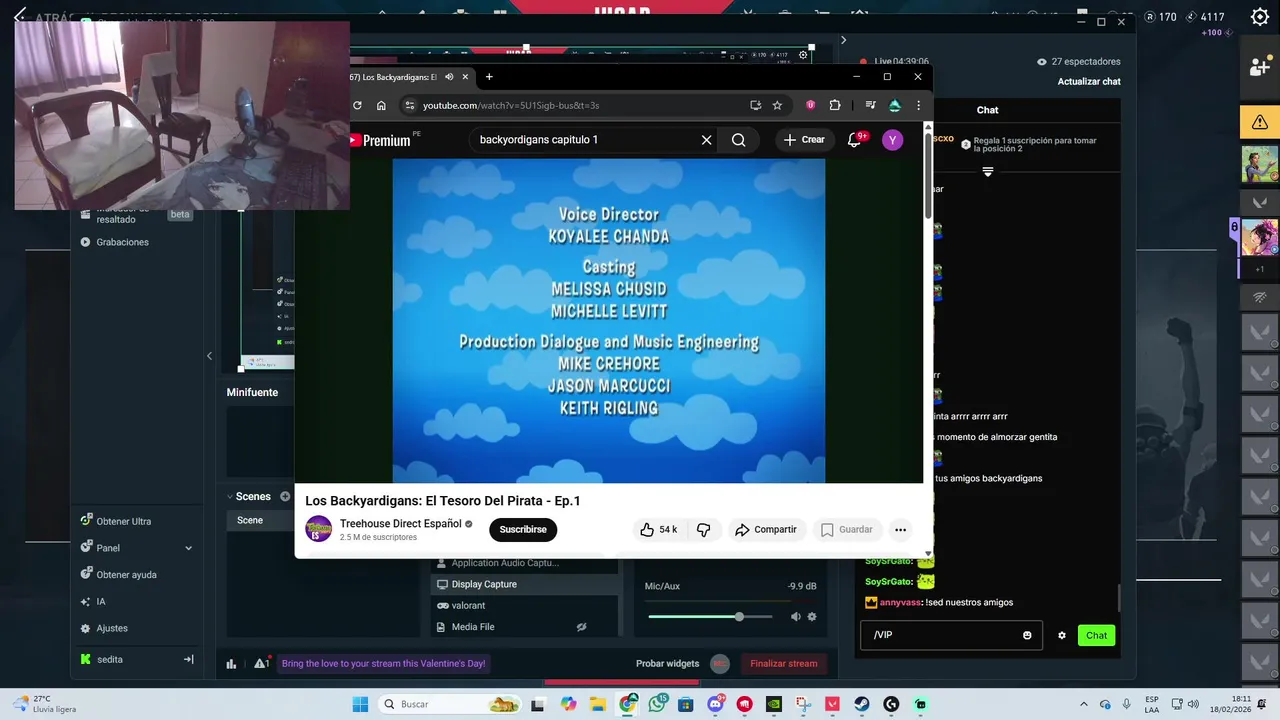
Task: Click Probar widgets button
Action: tap(667, 663)
